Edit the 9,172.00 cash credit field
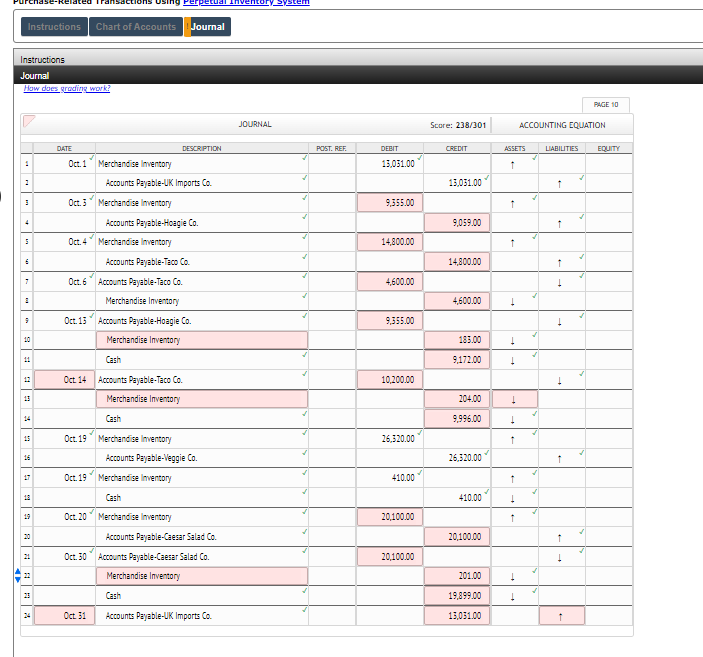The image size is (703, 657). click(x=457, y=359)
